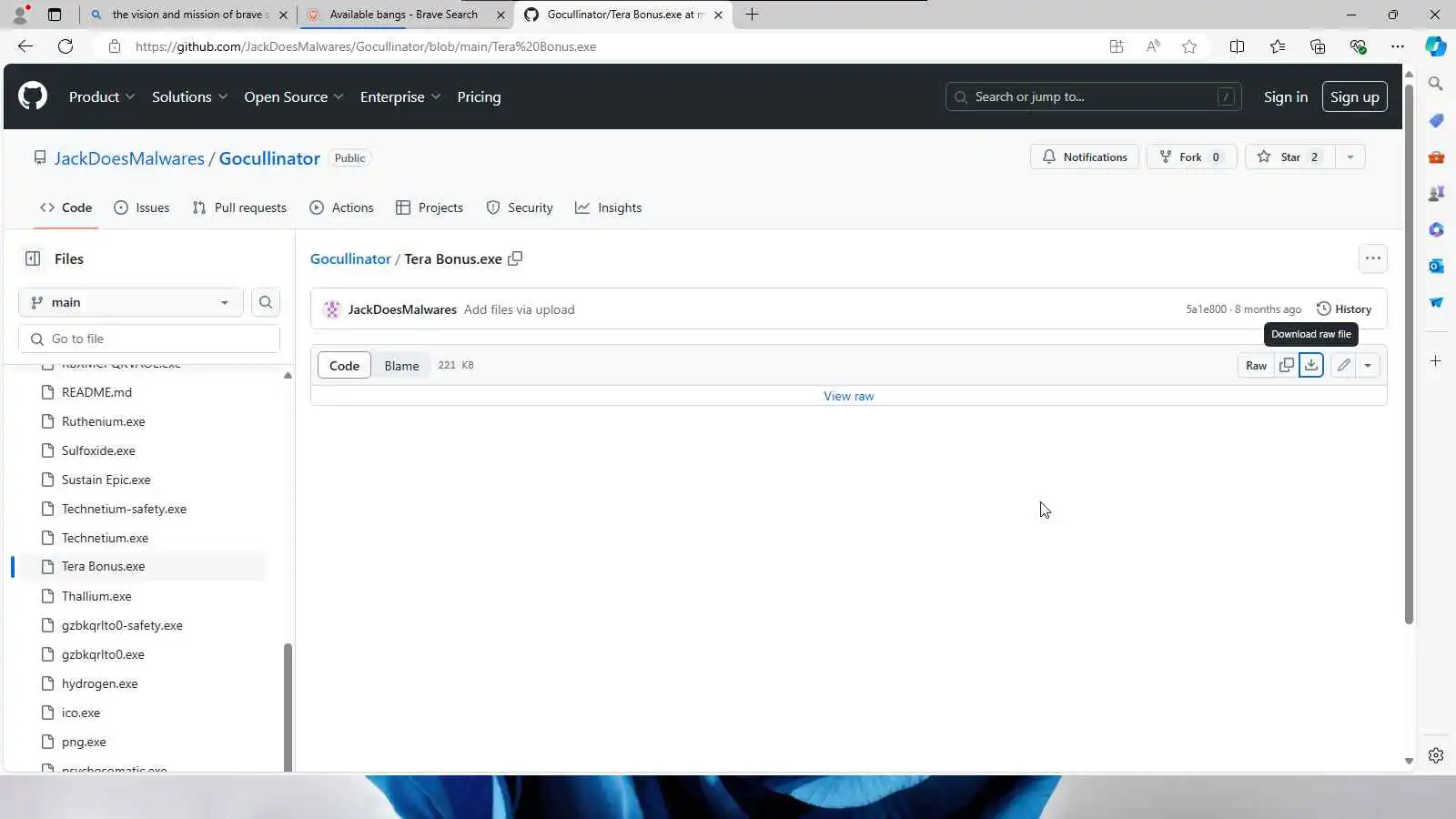Click the pencil edit file icon
1456x819 pixels.
(1343, 365)
